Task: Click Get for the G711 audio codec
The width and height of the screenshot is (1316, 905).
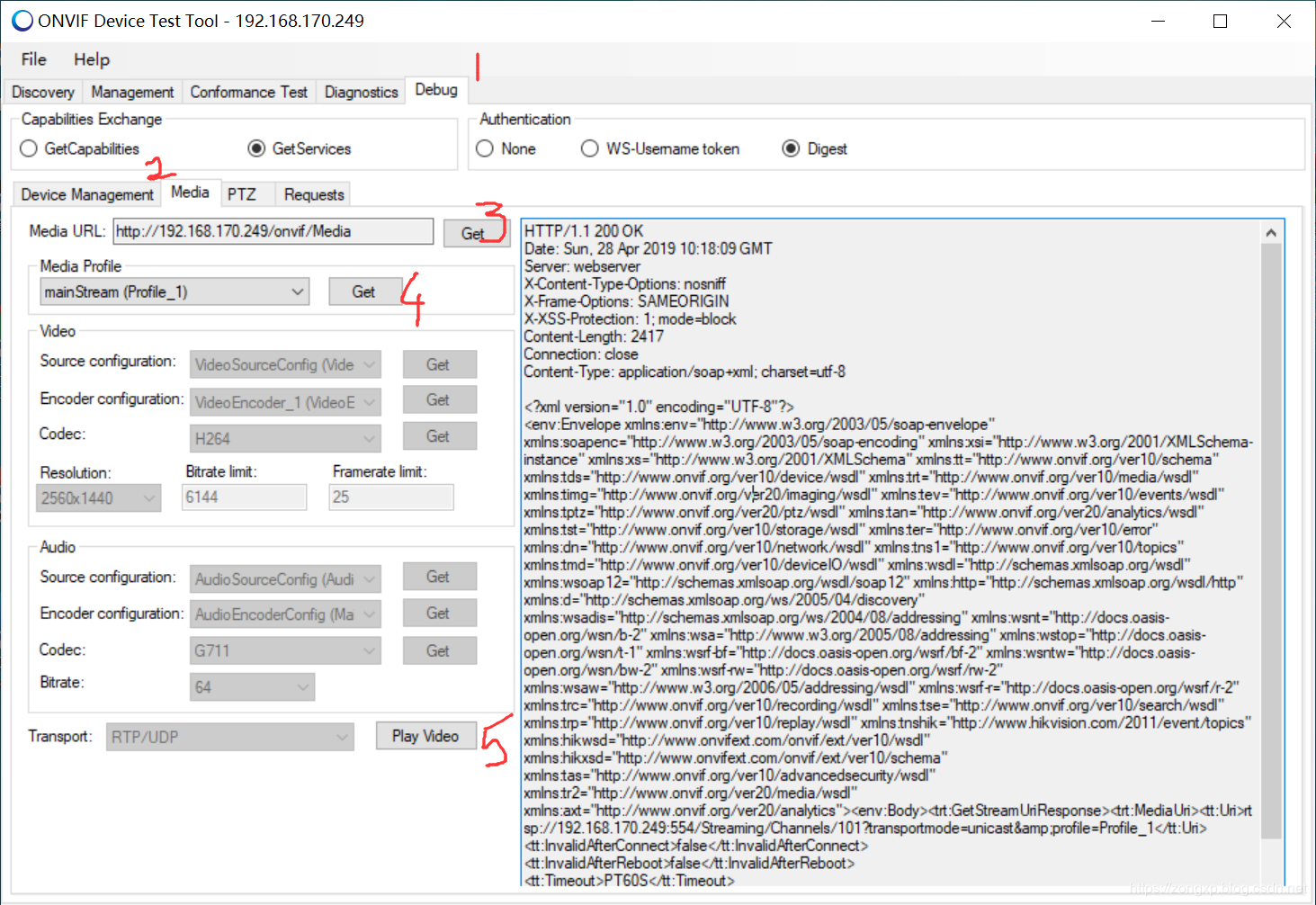Action: 438,650
